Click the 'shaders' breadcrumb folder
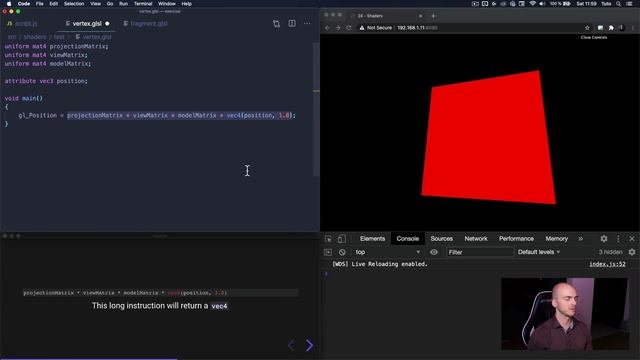The image size is (640, 360). click(35, 37)
